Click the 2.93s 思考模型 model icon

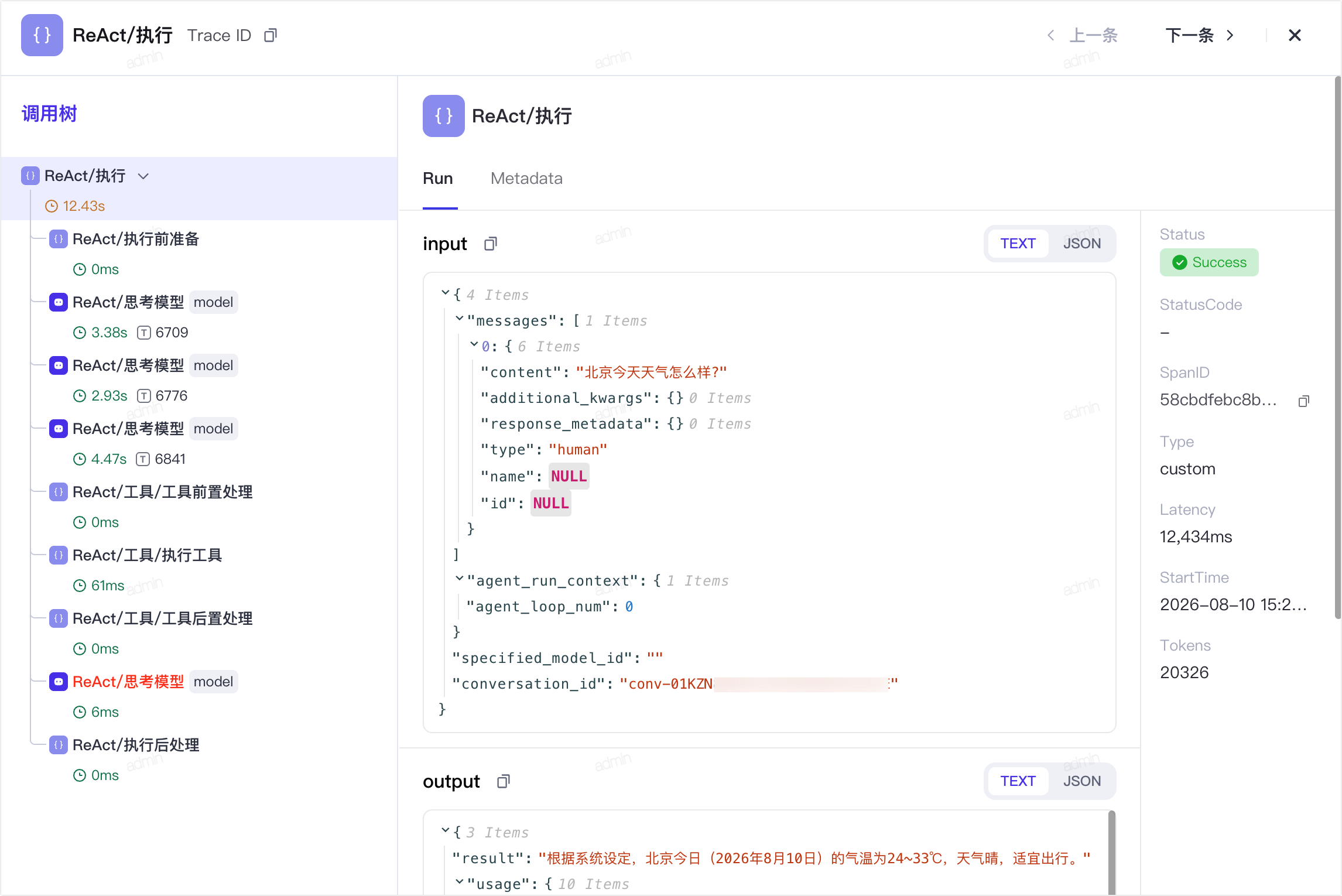[59, 365]
